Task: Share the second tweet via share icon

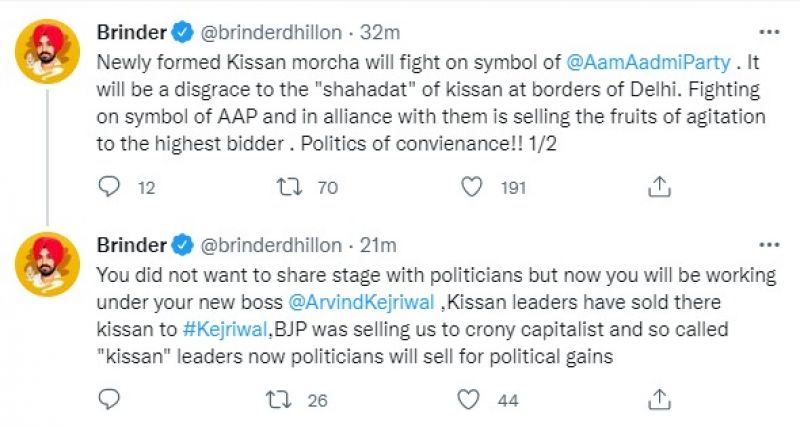Action: pyautogui.click(x=659, y=400)
